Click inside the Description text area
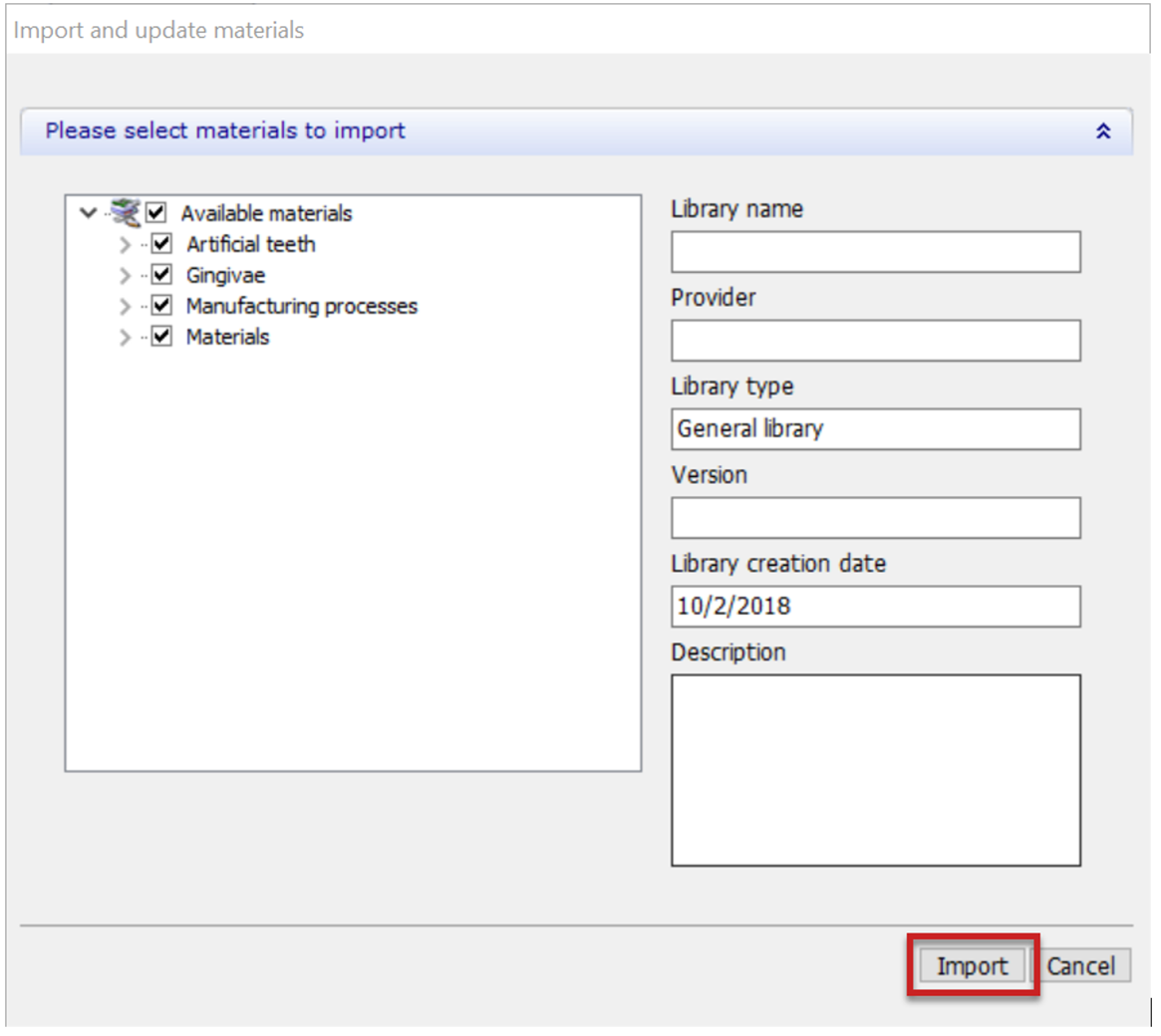The image size is (1161, 1036). click(x=876, y=770)
